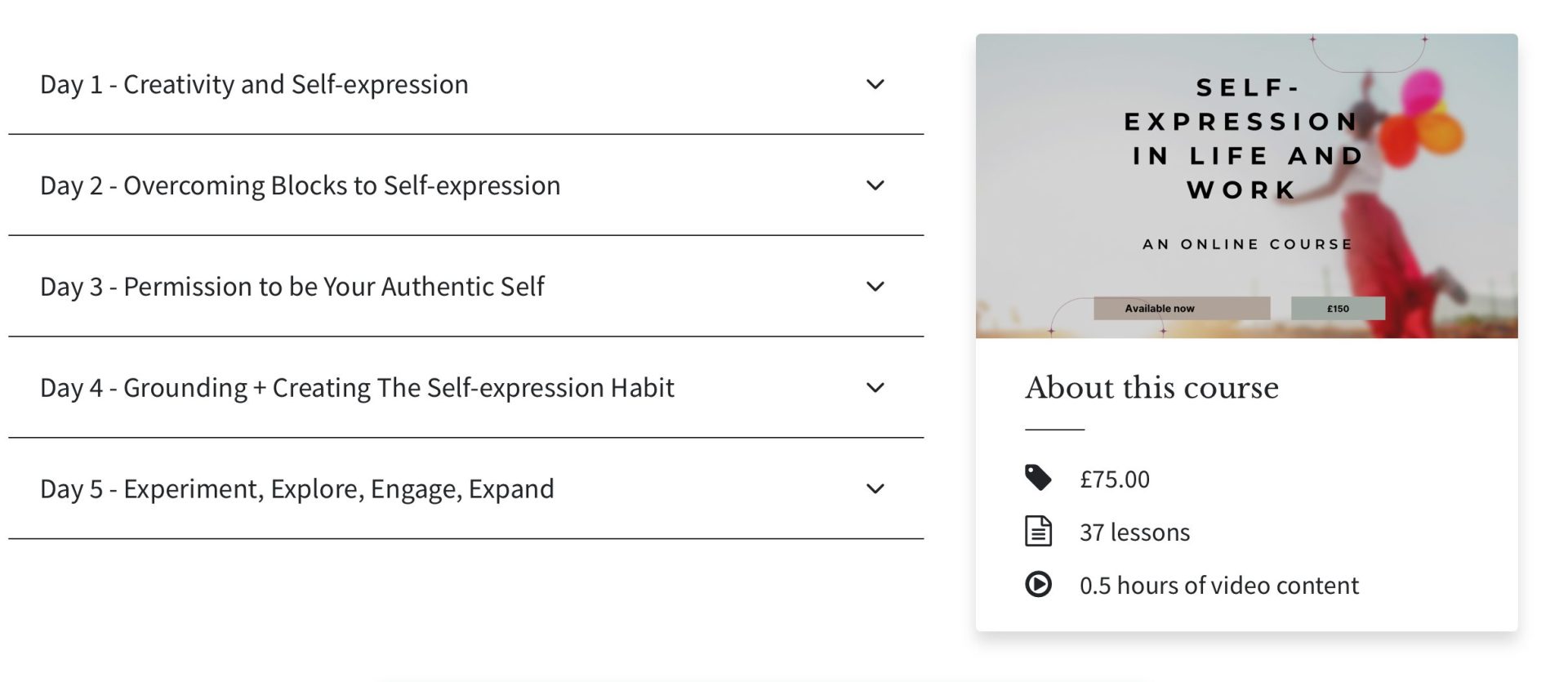The image size is (1568, 682).
Task: Expand Day 2 chevron for Overcoming Blocks
Action: tap(875, 185)
